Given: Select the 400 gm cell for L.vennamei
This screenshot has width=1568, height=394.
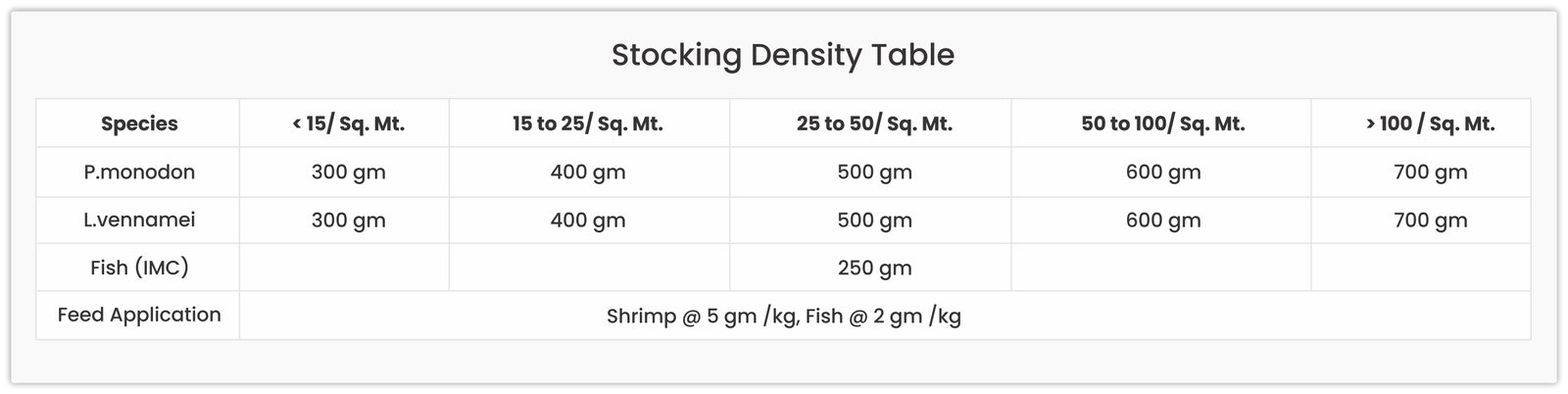Looking at the screenshot, I should (587, 221).
